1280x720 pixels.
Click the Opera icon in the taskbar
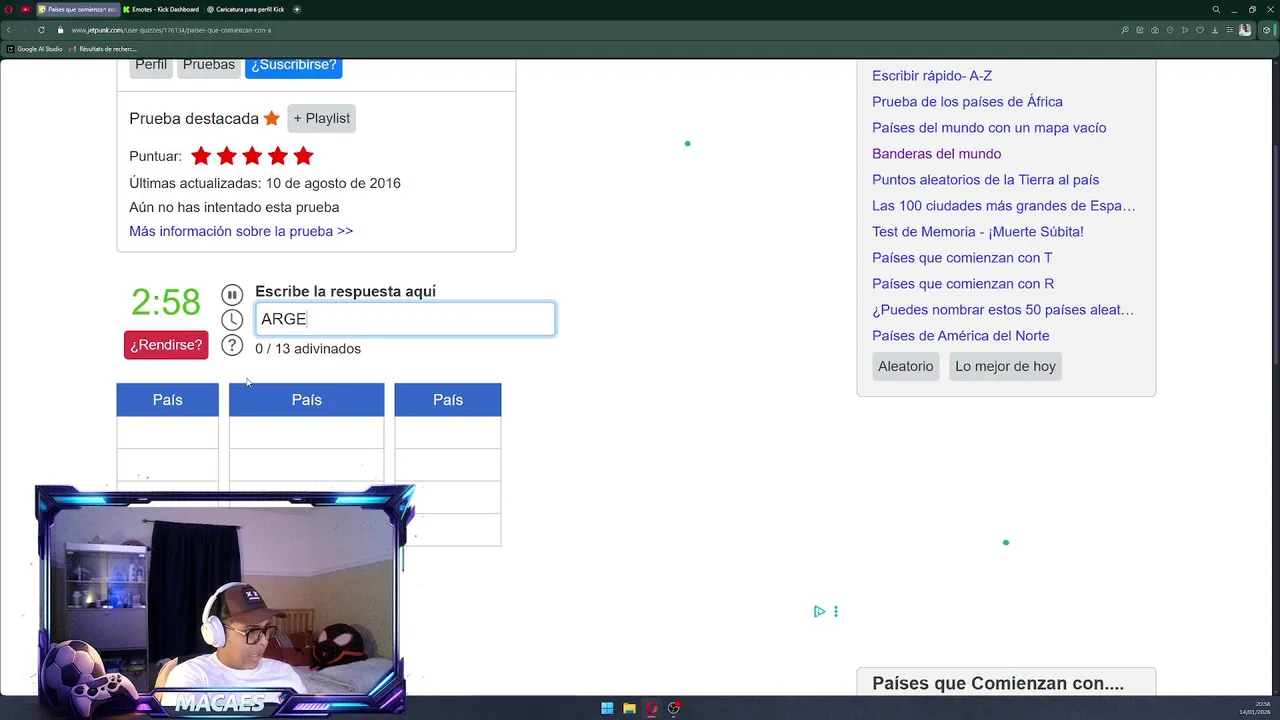[652, 708]
